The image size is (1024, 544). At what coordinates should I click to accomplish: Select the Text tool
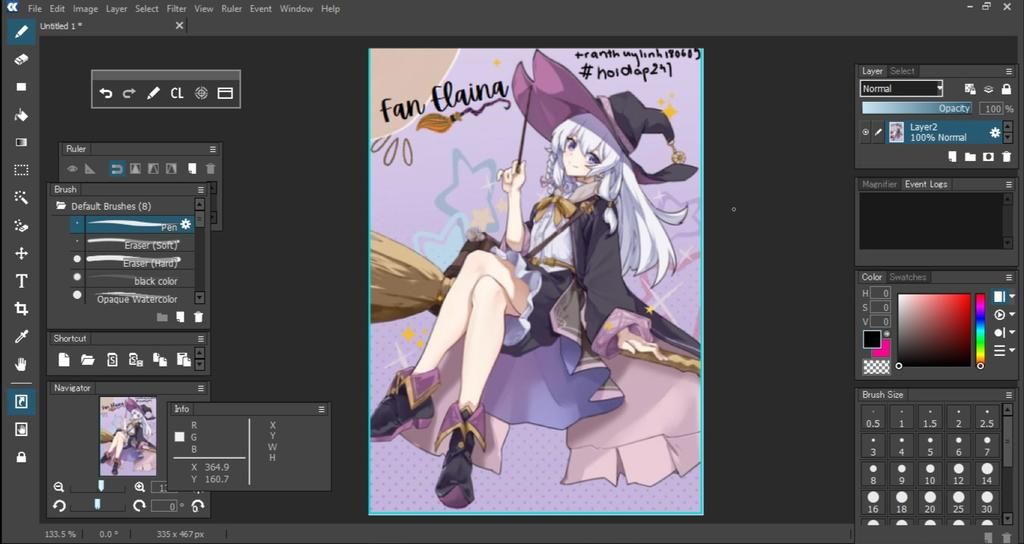21,281
